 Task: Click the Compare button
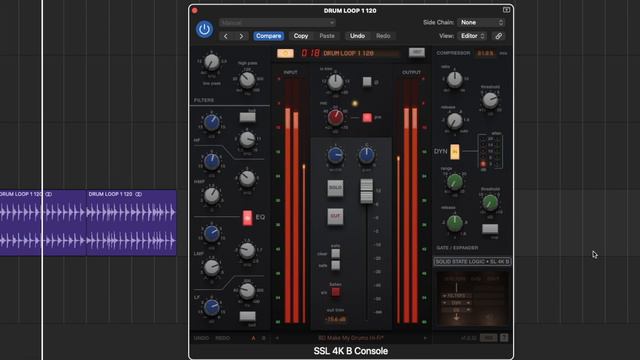point(268,36)
